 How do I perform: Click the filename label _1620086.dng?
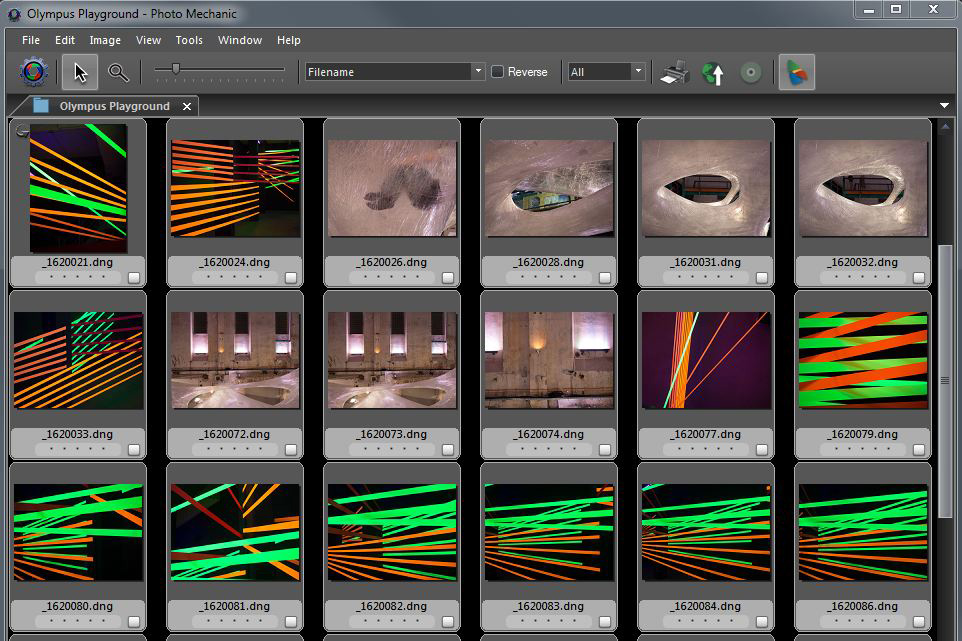(863, 605)
